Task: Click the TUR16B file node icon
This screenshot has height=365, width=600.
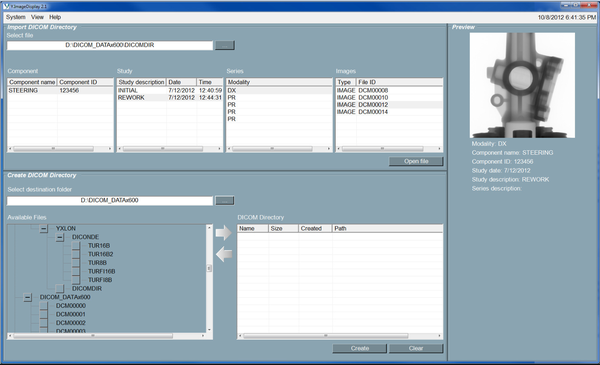Action: tap(76, 246)
